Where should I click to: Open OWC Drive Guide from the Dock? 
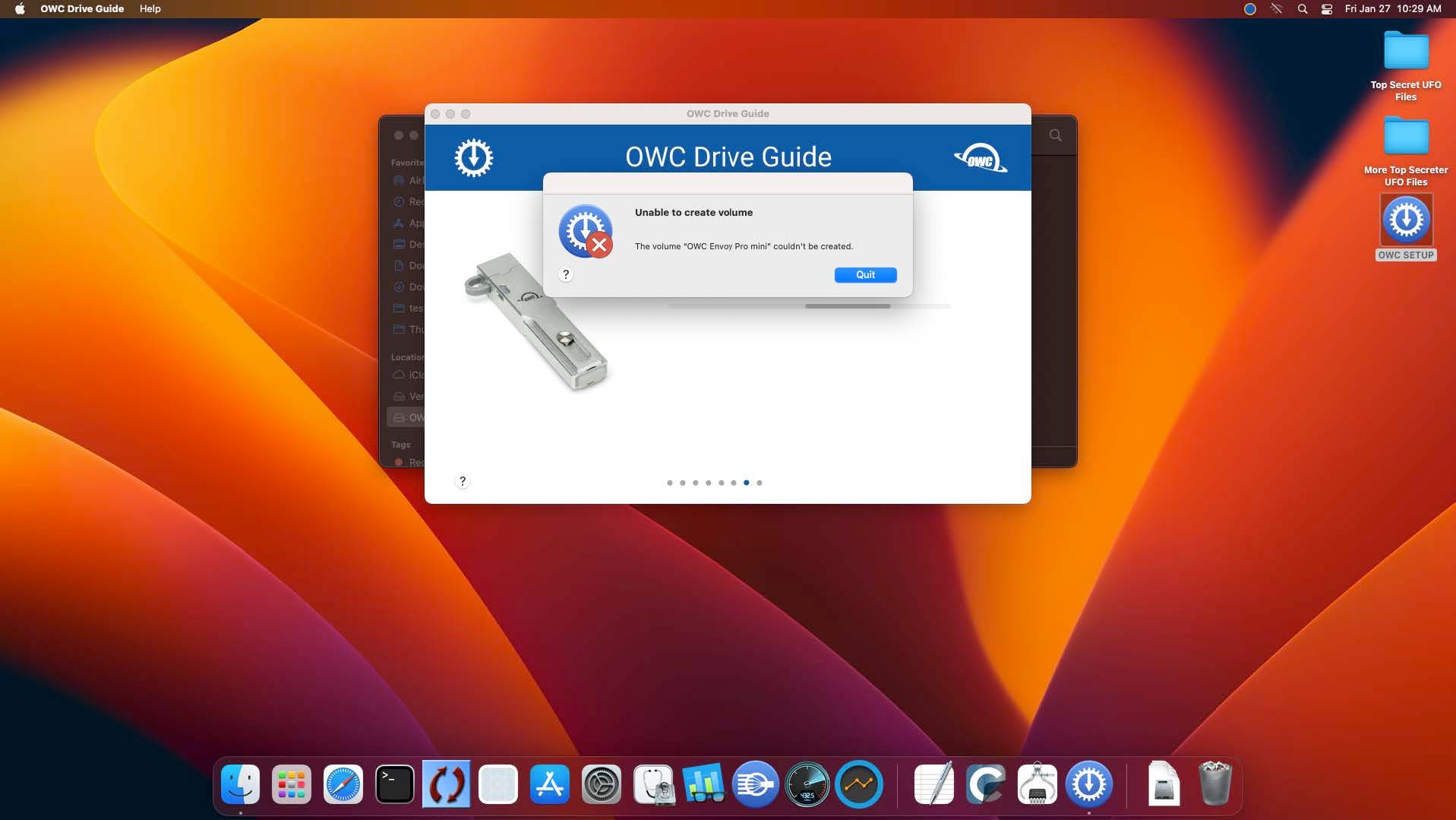(1088, 784)
